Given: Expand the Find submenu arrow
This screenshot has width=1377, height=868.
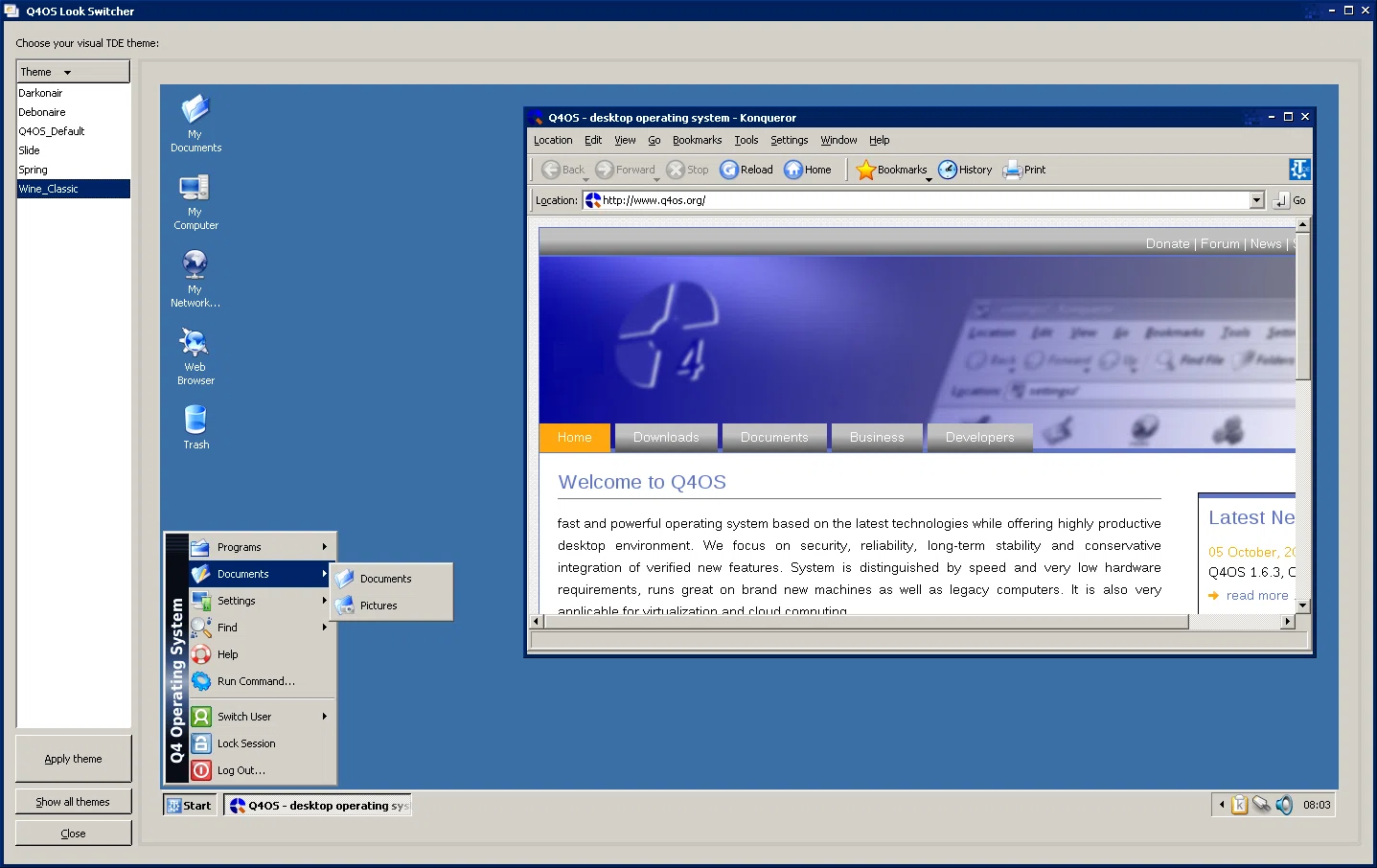Looking at the screenshot, I should 325,628.
